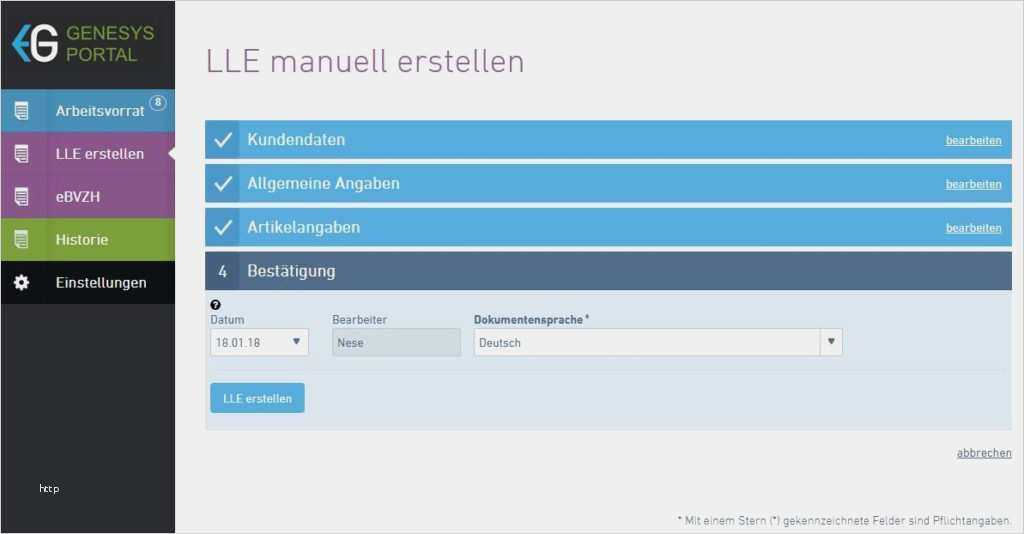Open the Einstellungen menu item

pyautogui.click(x=88, y=283)
